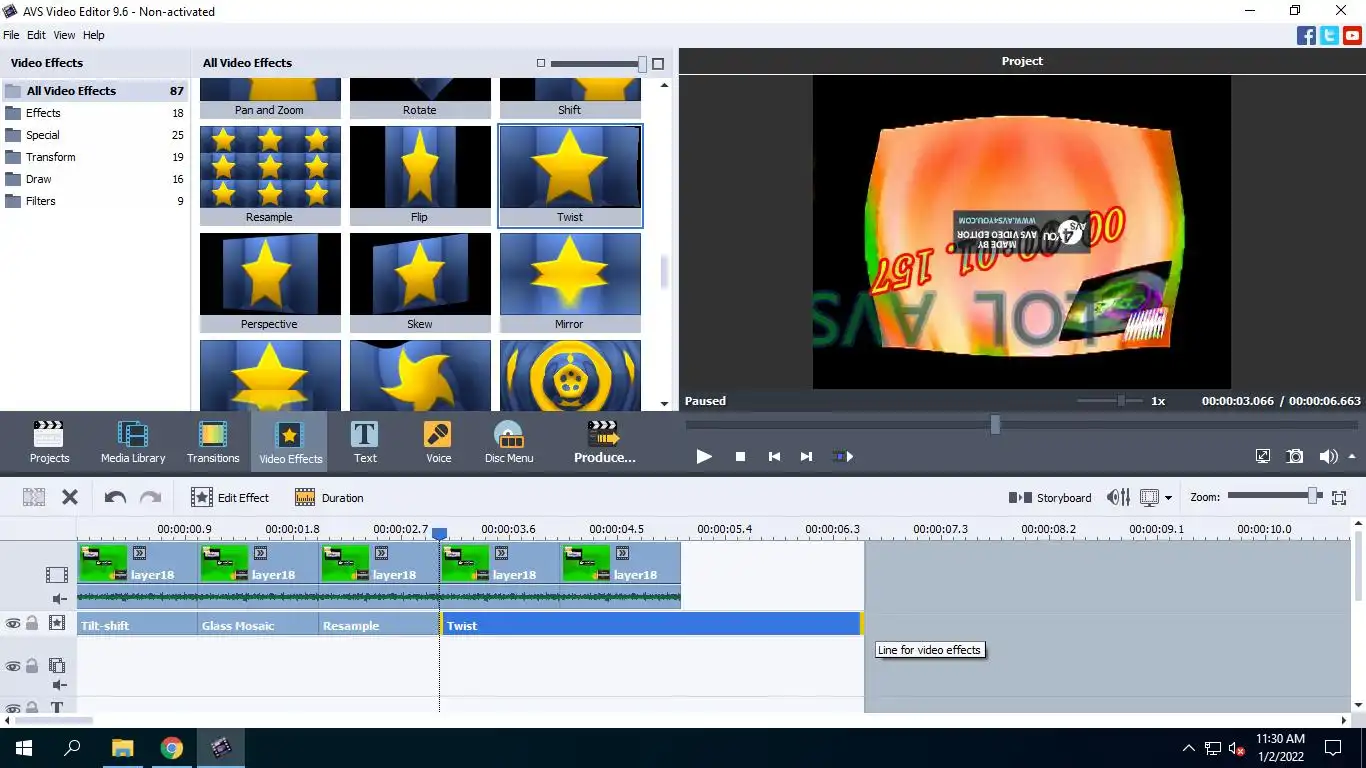1366x768 pixels.
Task: Mute the main video audio track
Action: coord(59,599)
